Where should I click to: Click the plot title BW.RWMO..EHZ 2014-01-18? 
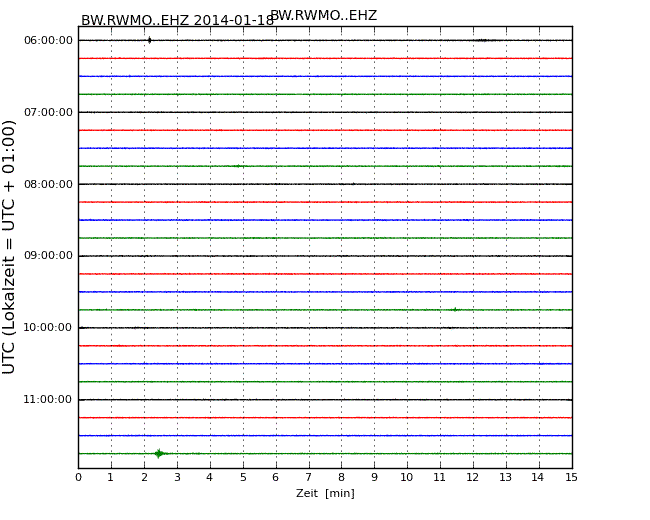pos(177,20)
